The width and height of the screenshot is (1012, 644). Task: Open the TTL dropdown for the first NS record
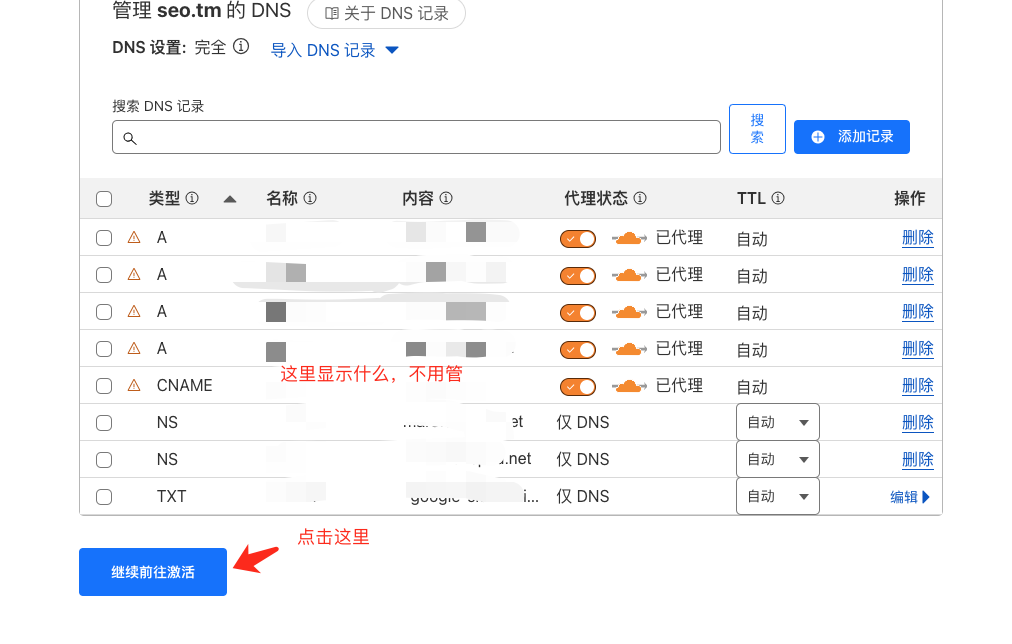[x=777, y=422]
